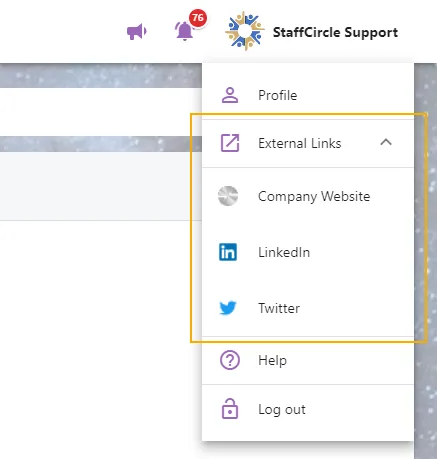Collapse External Links with the chevron
This screenshot has width=437, height=459.
click(386, 142)
